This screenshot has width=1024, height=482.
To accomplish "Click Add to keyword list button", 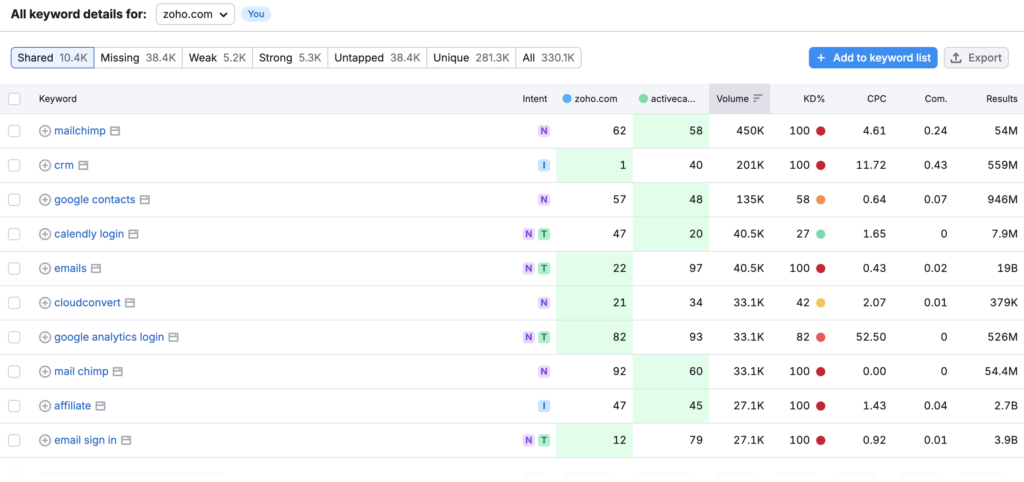I will coord(873,57).
